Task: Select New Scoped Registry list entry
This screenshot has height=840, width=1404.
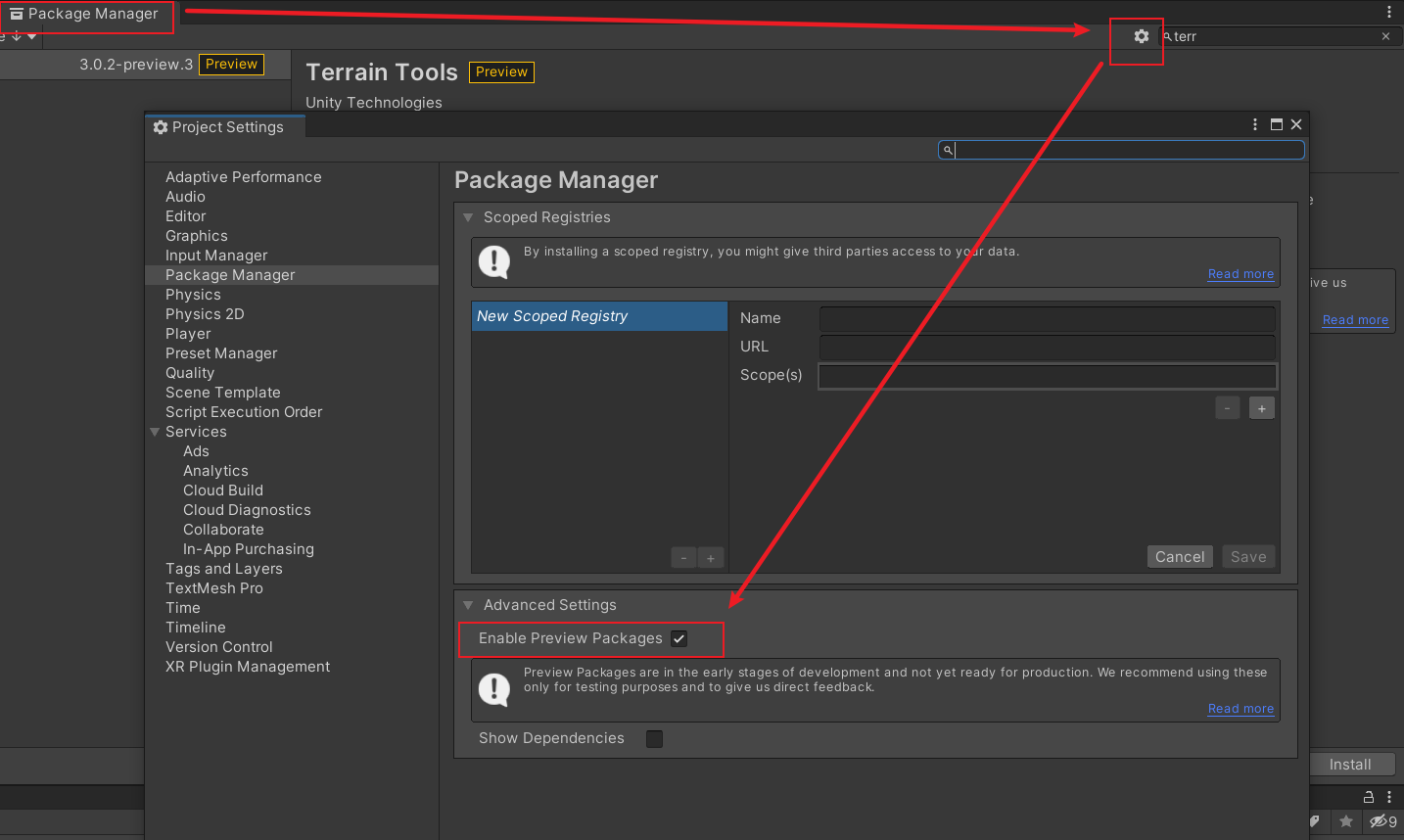Action: [x=599, y=316]
